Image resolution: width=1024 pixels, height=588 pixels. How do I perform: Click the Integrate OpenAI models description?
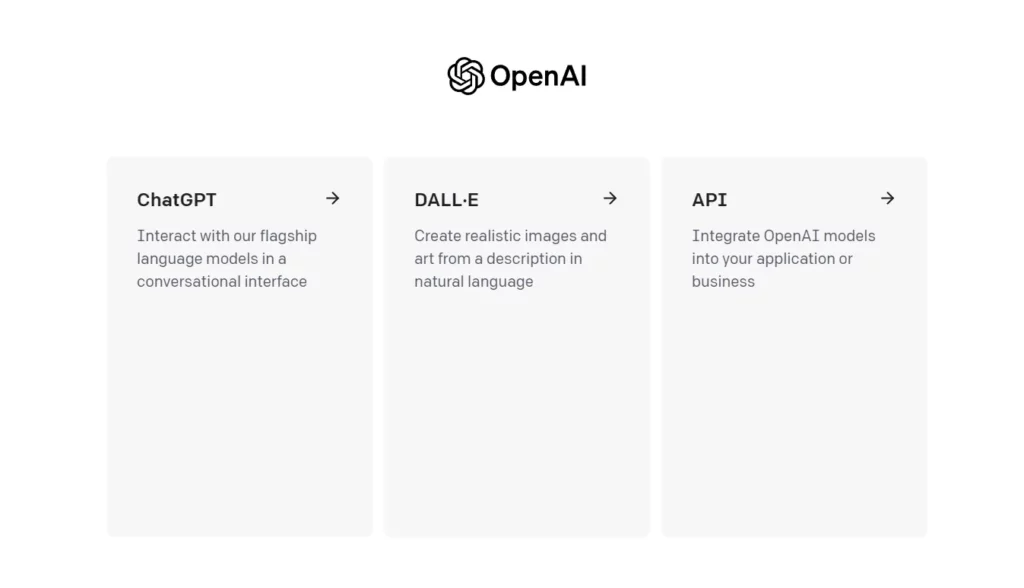click(x=784, y=259)
